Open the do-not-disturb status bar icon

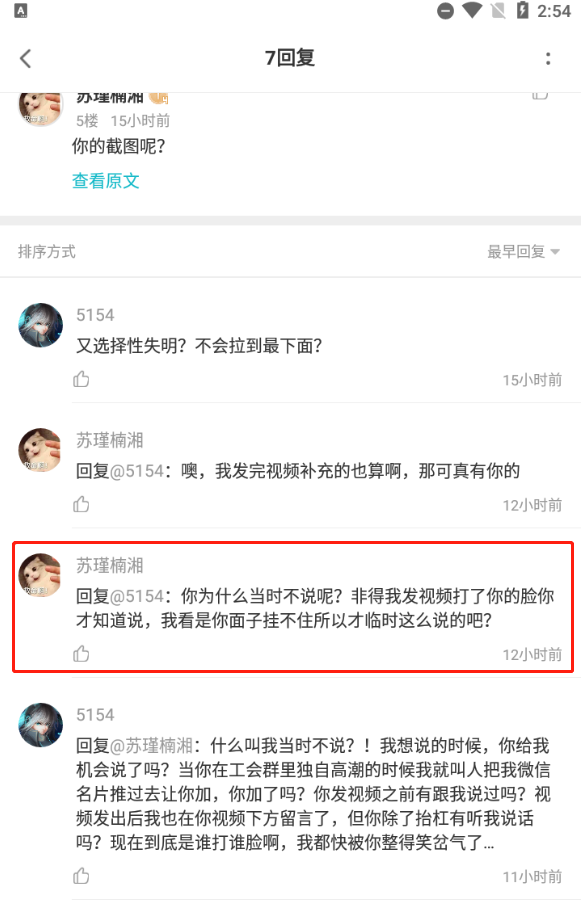446,11
